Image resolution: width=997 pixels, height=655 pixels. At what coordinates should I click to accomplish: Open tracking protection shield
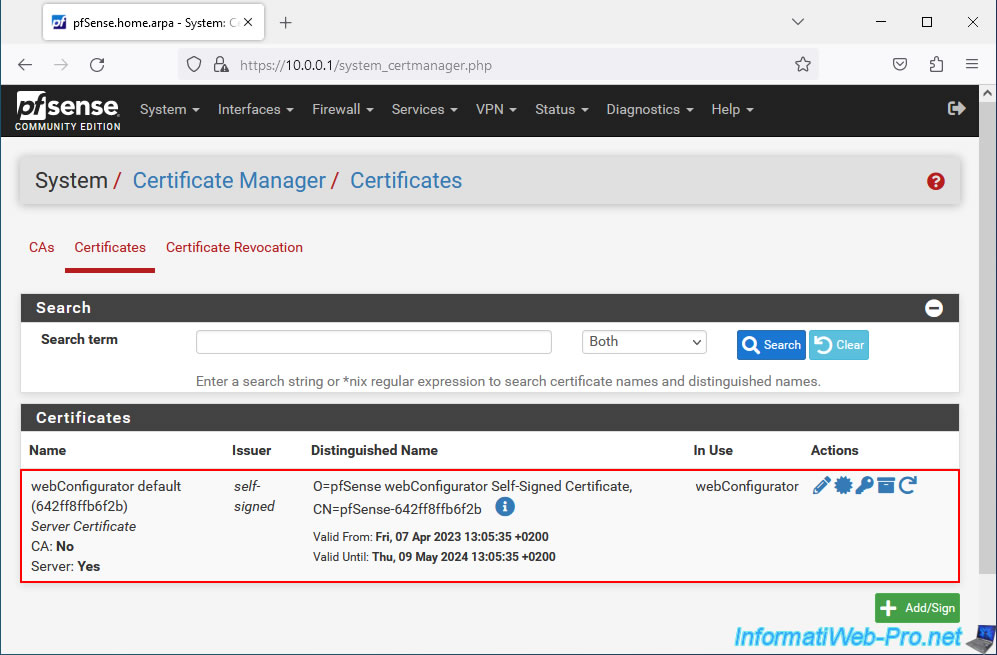point(194,64)
